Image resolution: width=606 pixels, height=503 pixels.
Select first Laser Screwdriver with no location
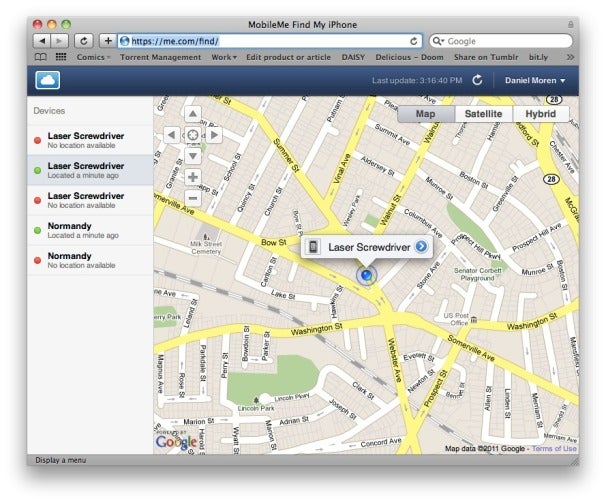click(90, 140)
